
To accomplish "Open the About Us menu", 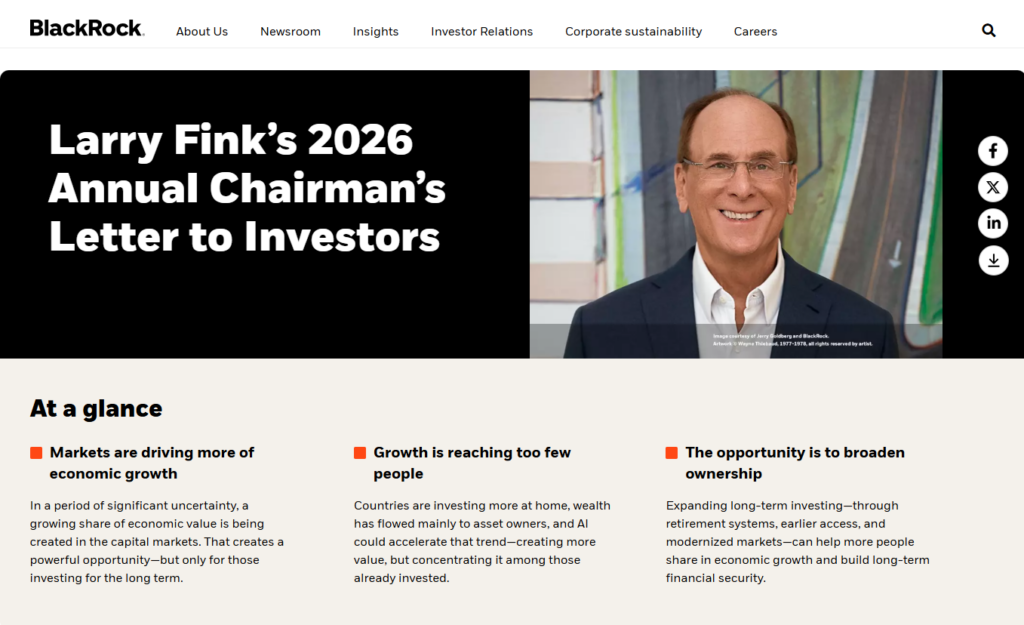I will pyautogui.click(x=202, y=32).
